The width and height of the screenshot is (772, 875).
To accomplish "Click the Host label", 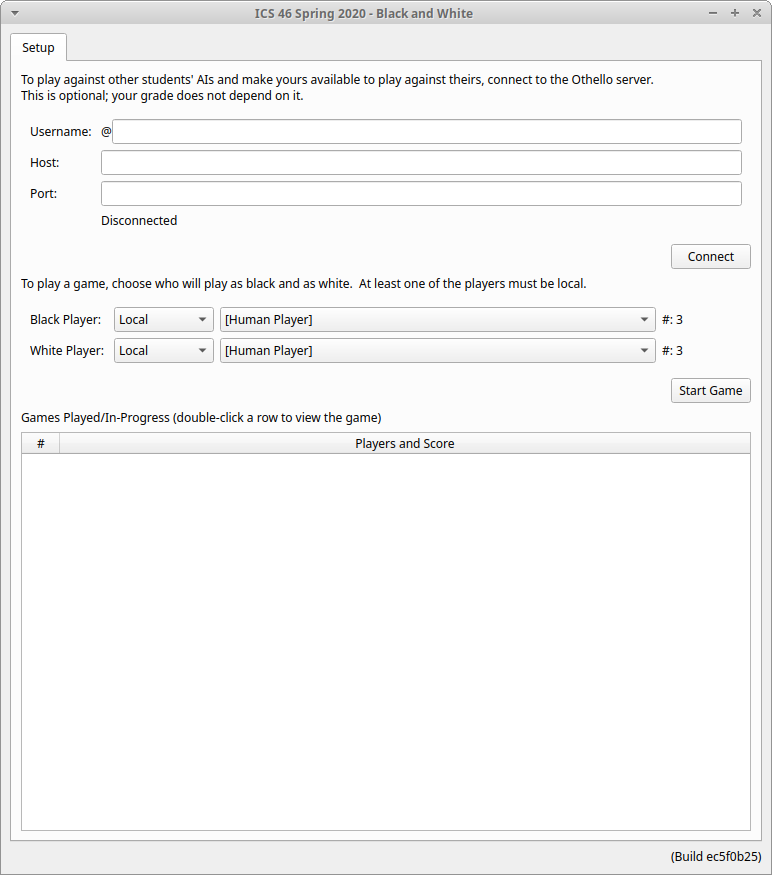I will 45,163.
